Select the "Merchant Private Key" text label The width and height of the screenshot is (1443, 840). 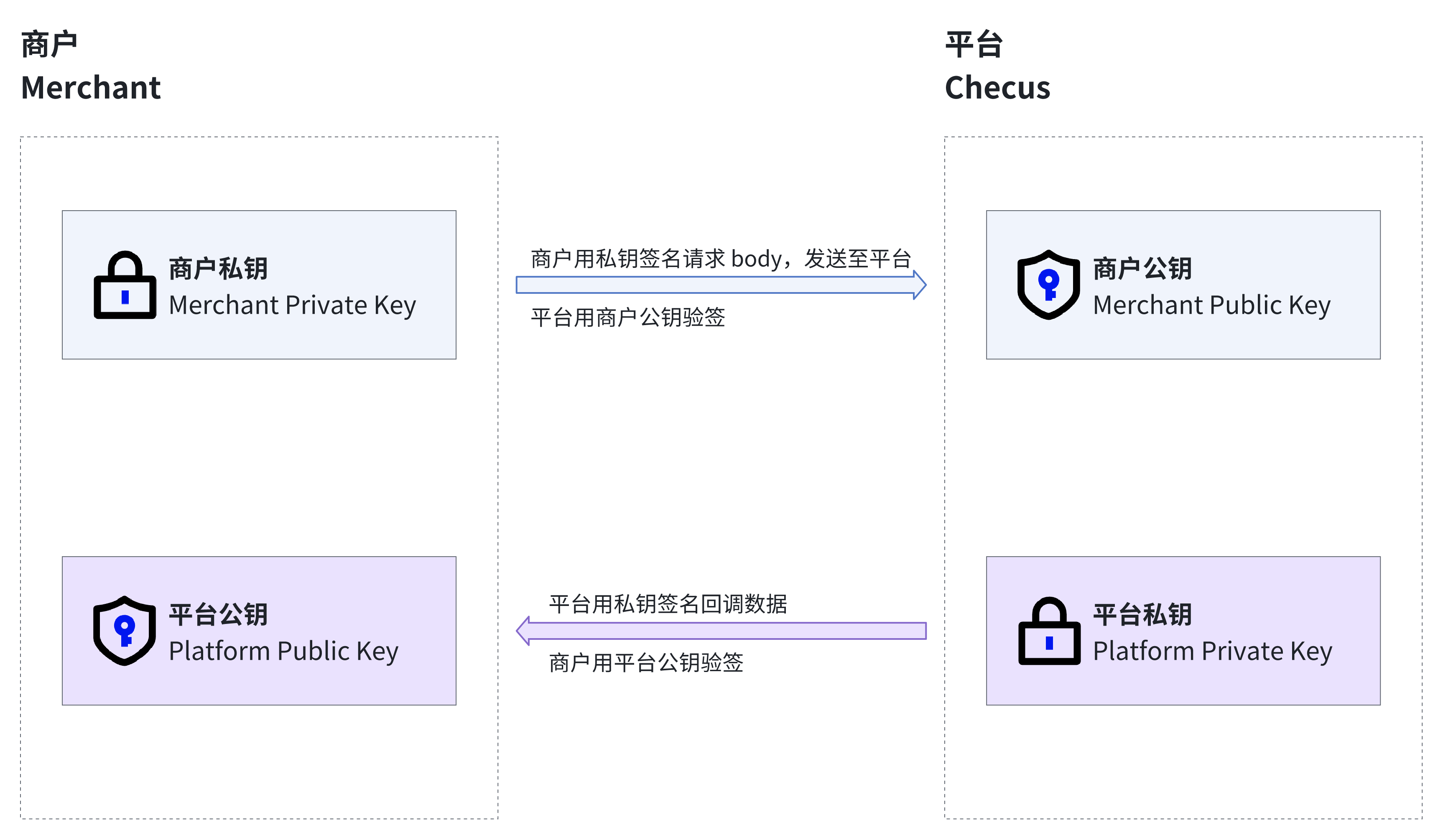point(292,305)
